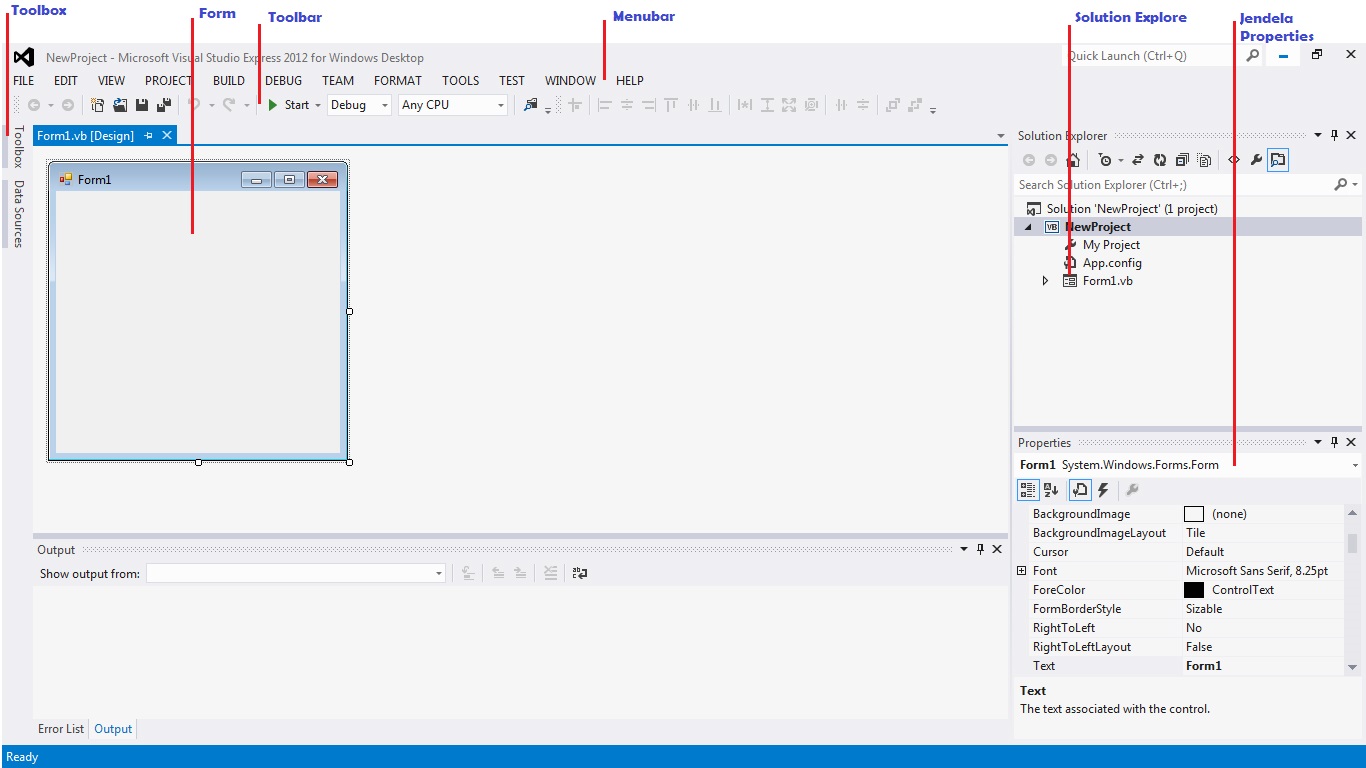Close the Output panel
This screenshot has height=768, width=1366.
[997, 549]
